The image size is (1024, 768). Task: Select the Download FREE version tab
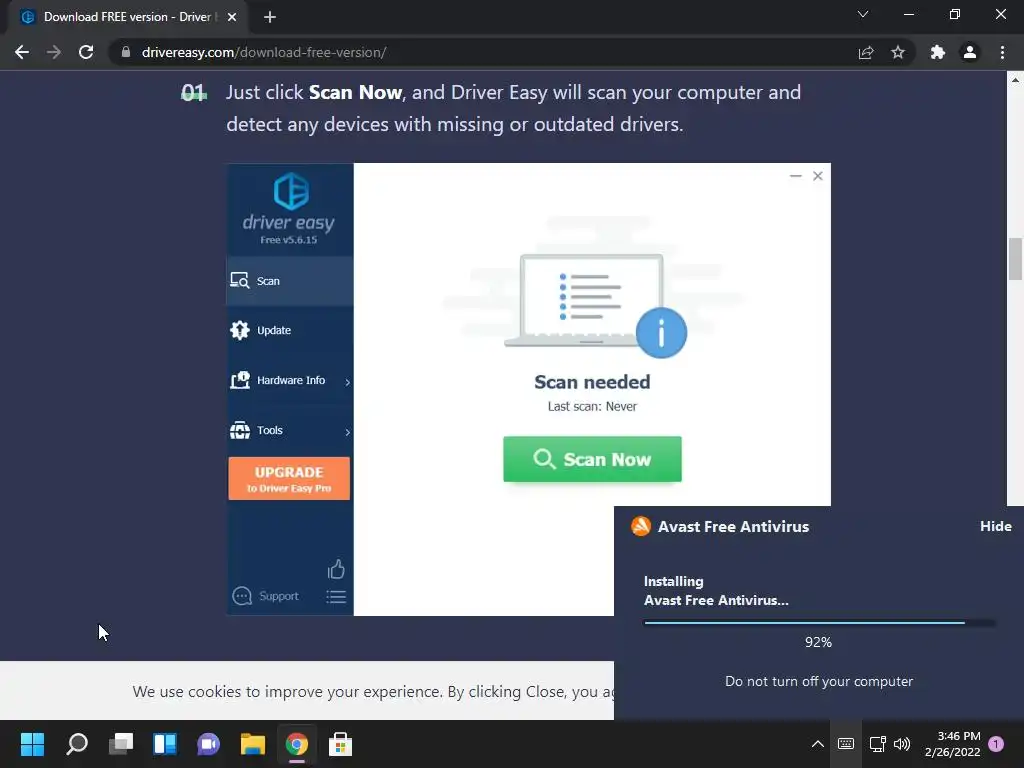128,17
